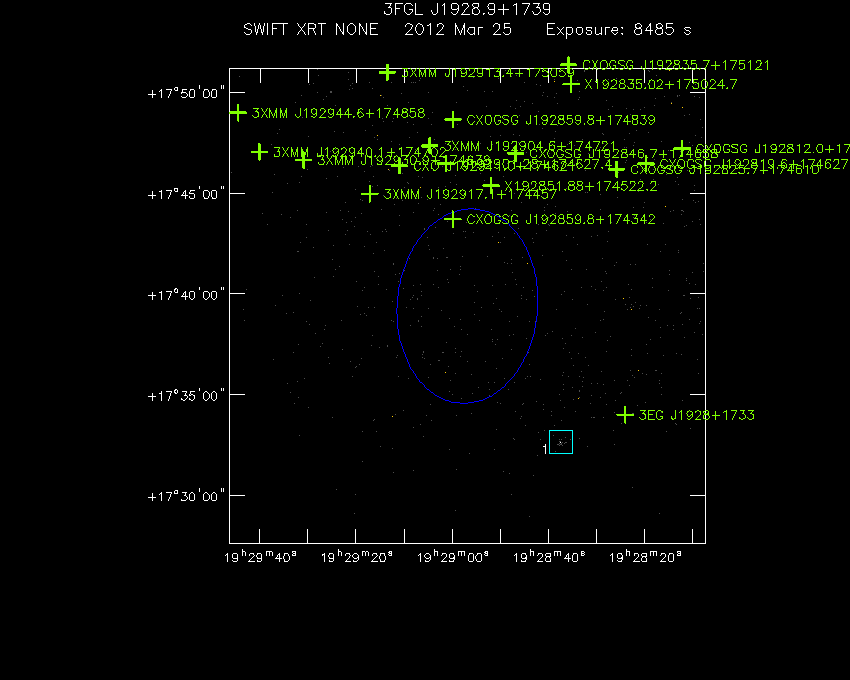Screen dimensions: 850x680
Task: Click the right ascension label 19h29m40s
Action: (x=260, y=557)
